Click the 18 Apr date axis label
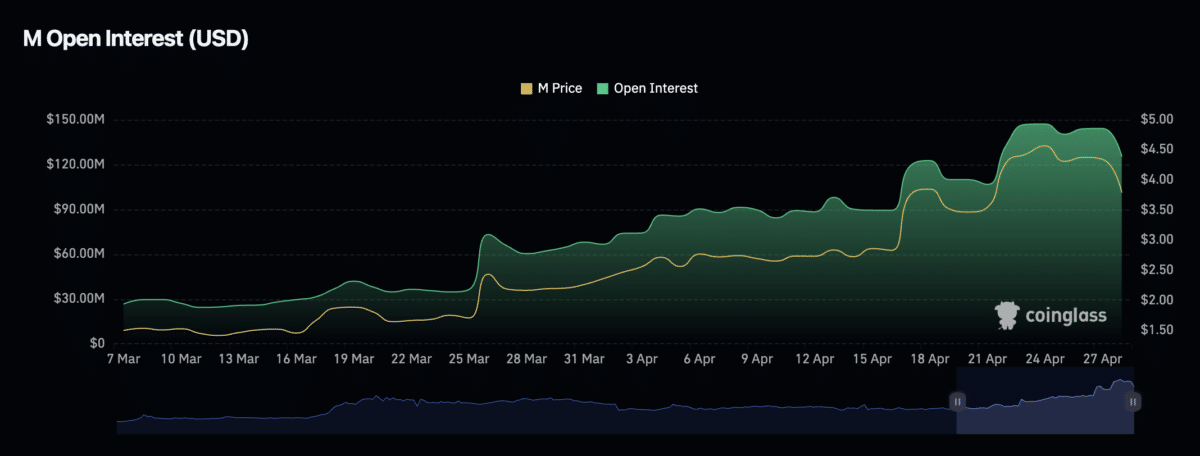This screenshot has width=1200, height=456. tap(930, 358)
